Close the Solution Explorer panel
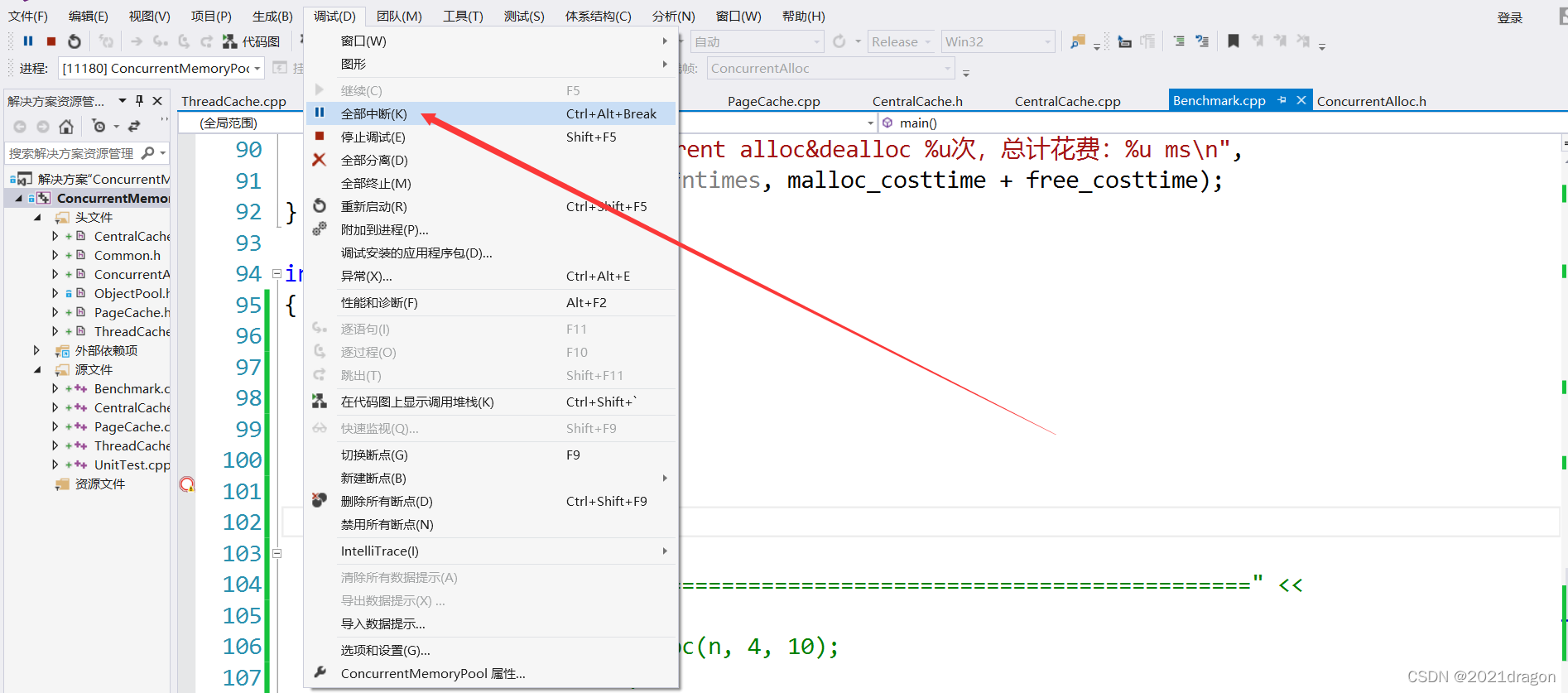 click(x=157, y=101)
